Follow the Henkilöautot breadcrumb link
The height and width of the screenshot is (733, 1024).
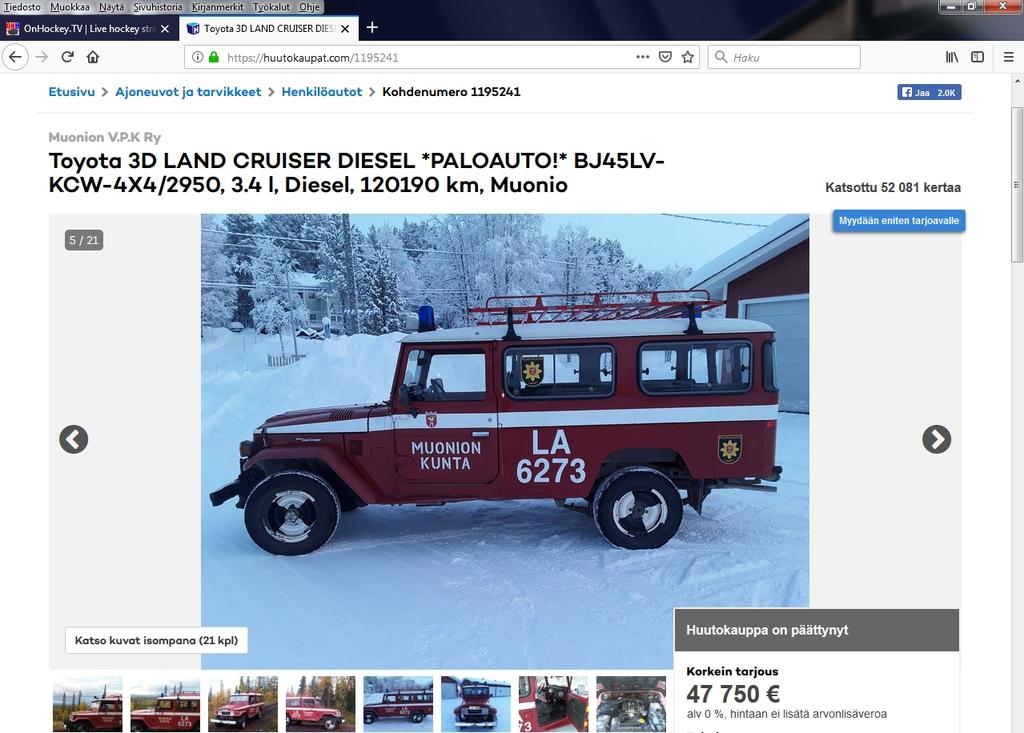click(321, 92)
